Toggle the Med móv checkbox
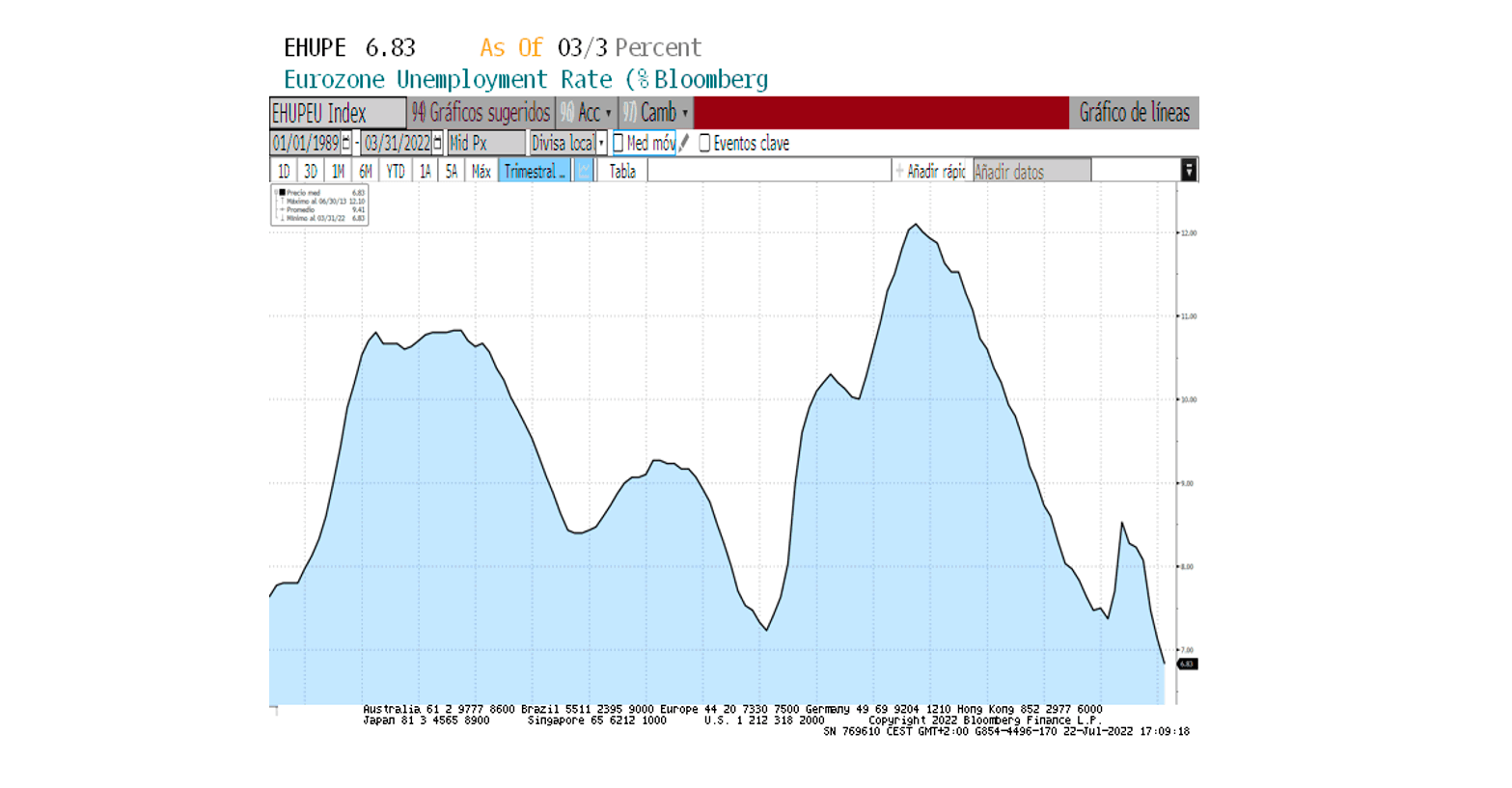The image size is (1512, 788). [619, 143]
